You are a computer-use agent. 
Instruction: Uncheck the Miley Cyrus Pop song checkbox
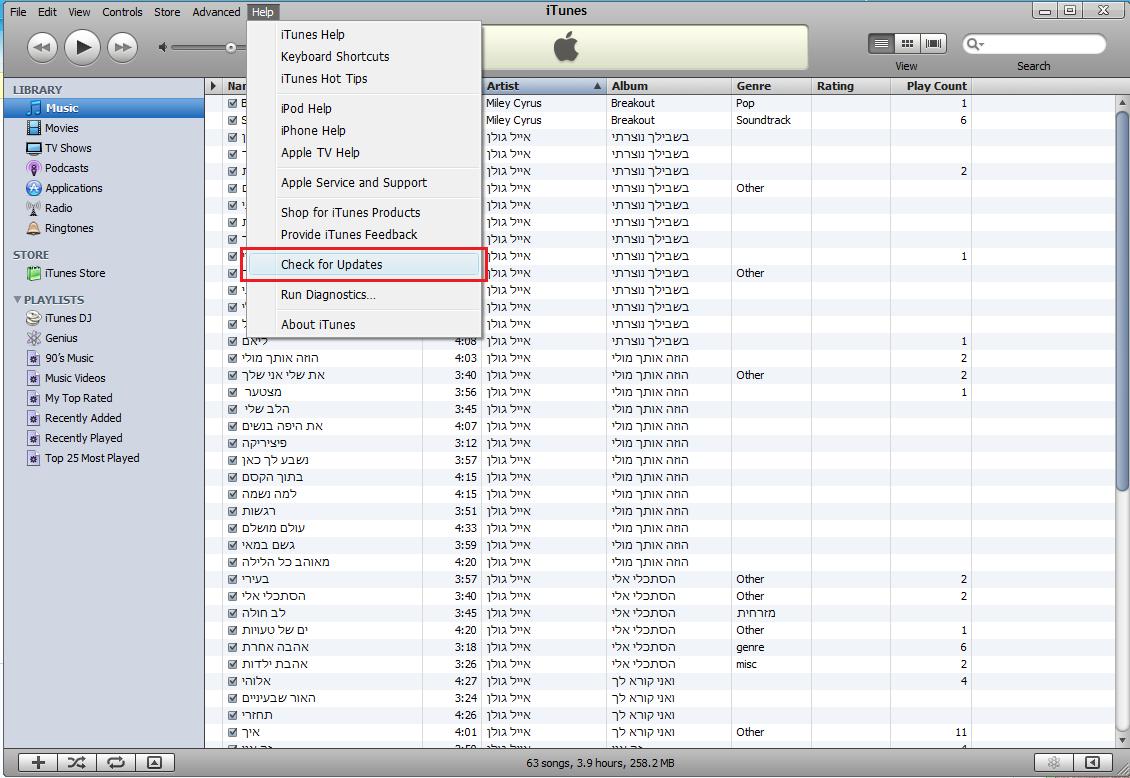click(233, 103)
